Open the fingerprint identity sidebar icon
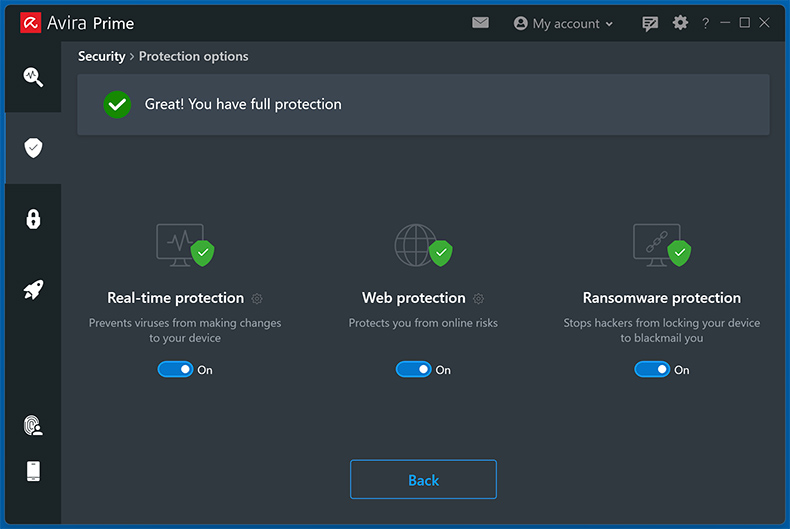The height and width of the screenshot is (529, 790). pos(33,425)
